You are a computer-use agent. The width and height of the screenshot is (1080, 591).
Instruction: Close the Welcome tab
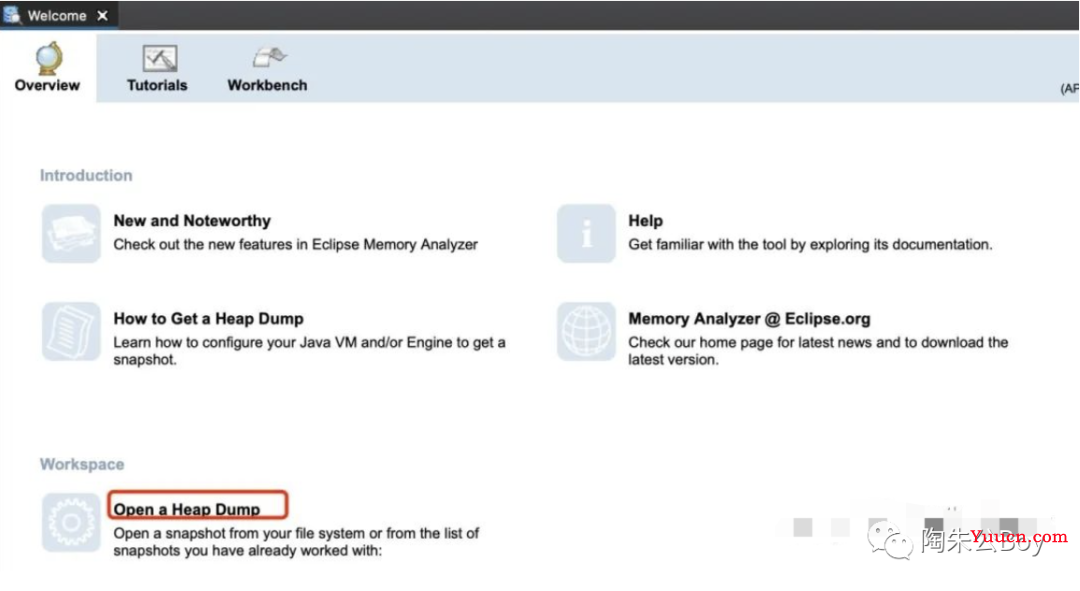(x=103, y=15)
